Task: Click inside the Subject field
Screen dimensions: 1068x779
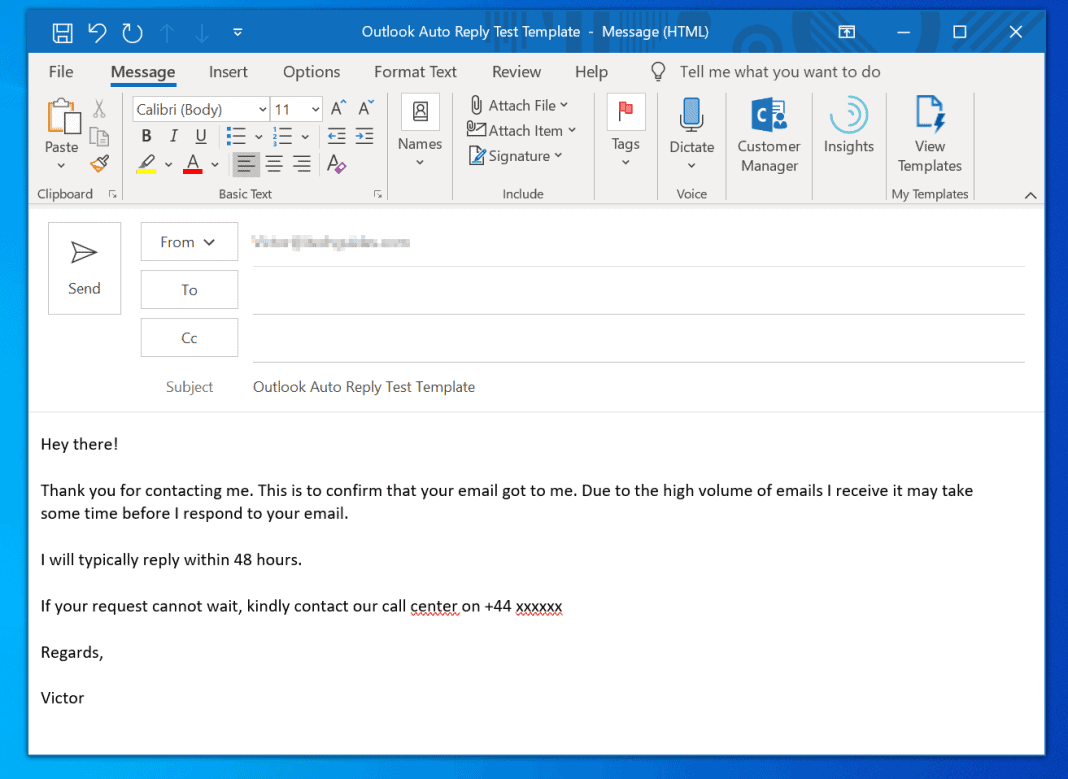Action: click(x=500, y=386)
